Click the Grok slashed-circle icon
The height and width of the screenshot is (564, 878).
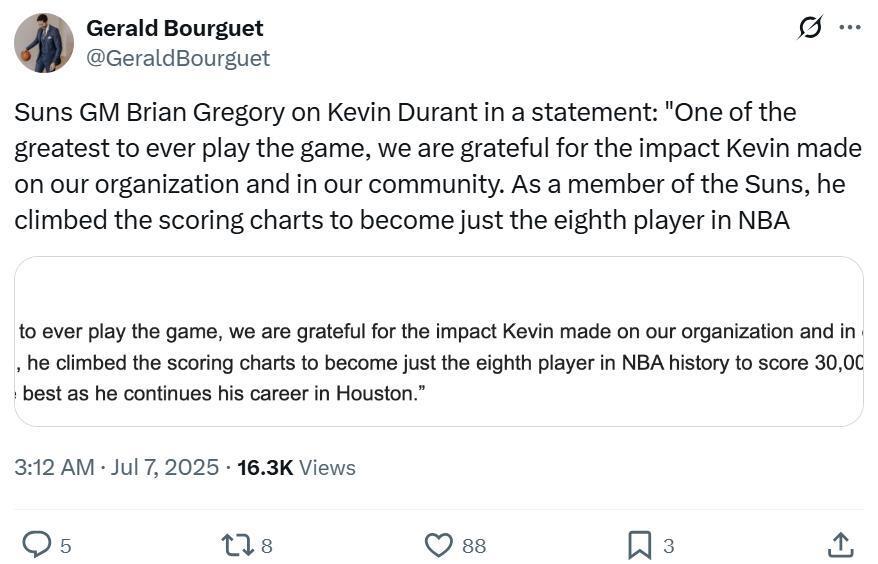click(x=810, y=27)
